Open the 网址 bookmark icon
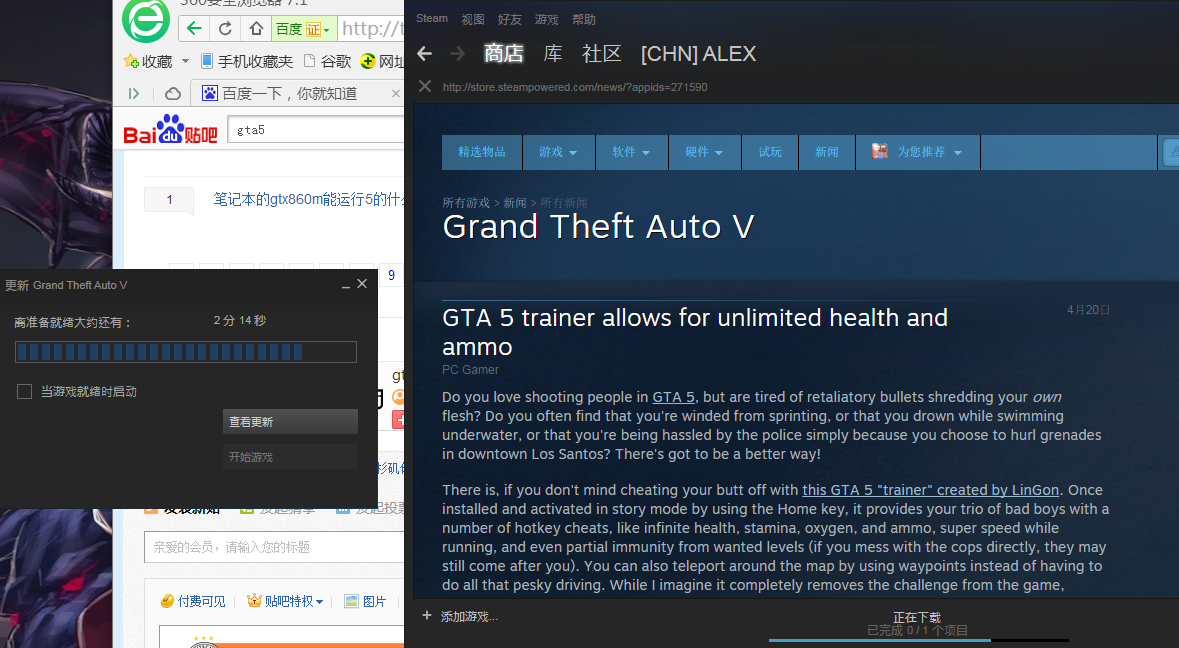The image size is (1179, 648). click(x=368, y=62)
